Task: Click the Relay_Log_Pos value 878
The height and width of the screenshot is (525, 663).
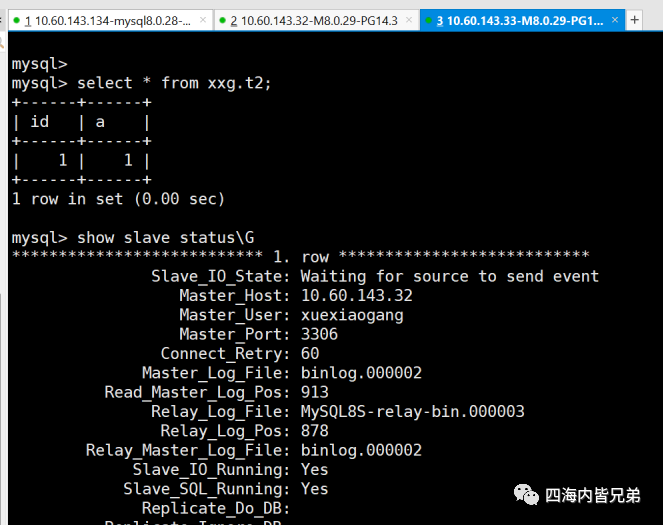Action: (315, 431)
